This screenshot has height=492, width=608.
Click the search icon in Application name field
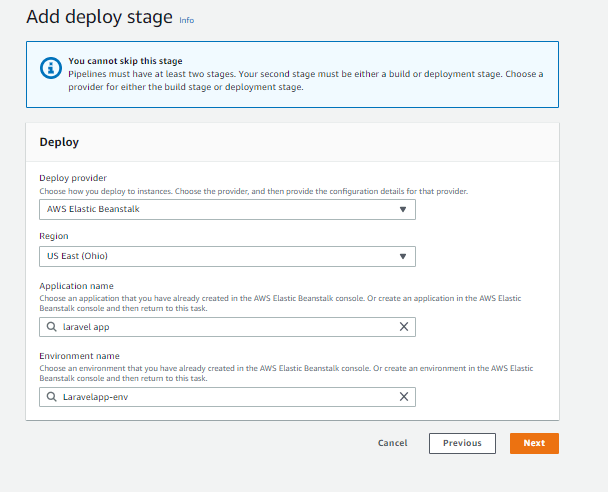point(52,327)
